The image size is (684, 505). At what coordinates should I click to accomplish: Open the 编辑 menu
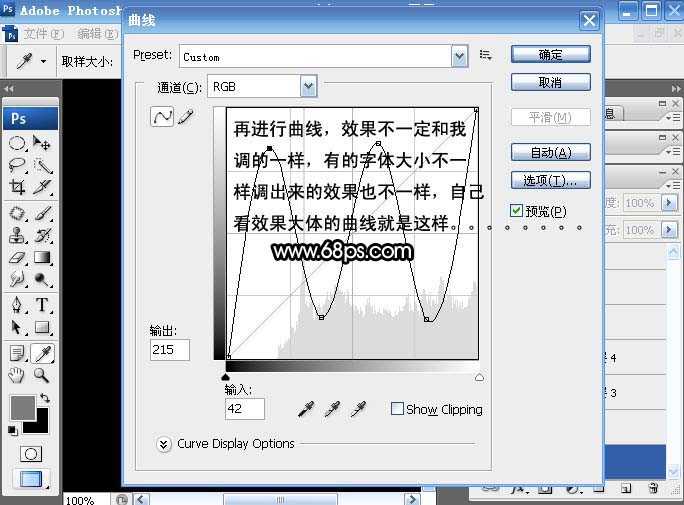(x=98, y=34)
